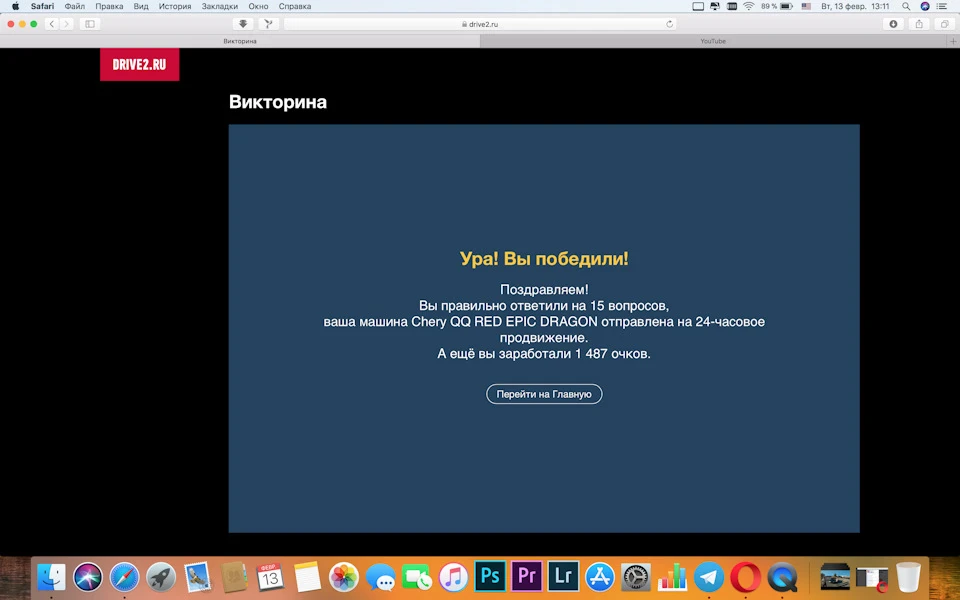Image resolution: width=960 pixels, height=600 pixels.
Task: Open FaceTime icon in Dock
Action: 417,577
